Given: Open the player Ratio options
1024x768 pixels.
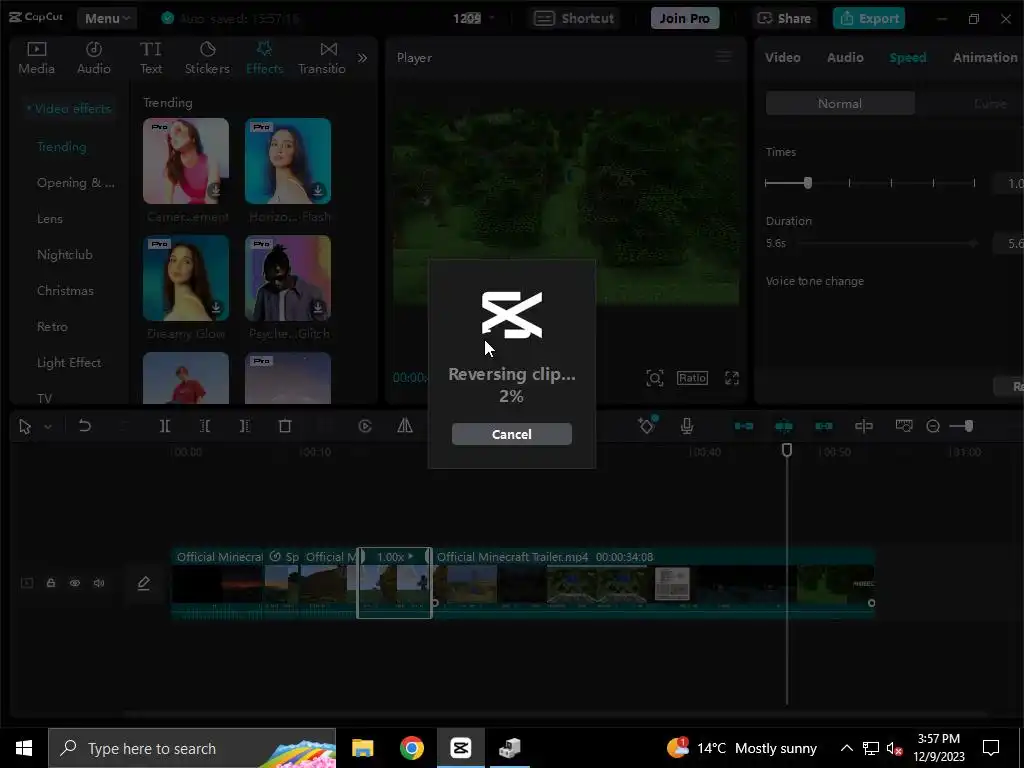Looking at the screenshot, I should coord(692,378).
